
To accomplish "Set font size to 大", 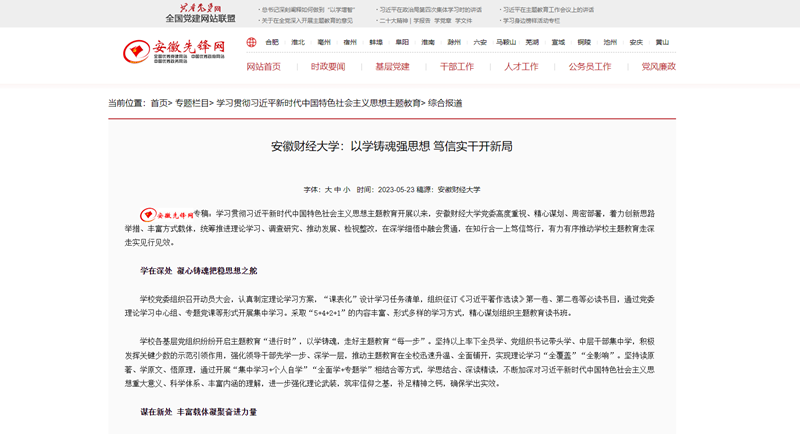I will (x=328, y=189).
